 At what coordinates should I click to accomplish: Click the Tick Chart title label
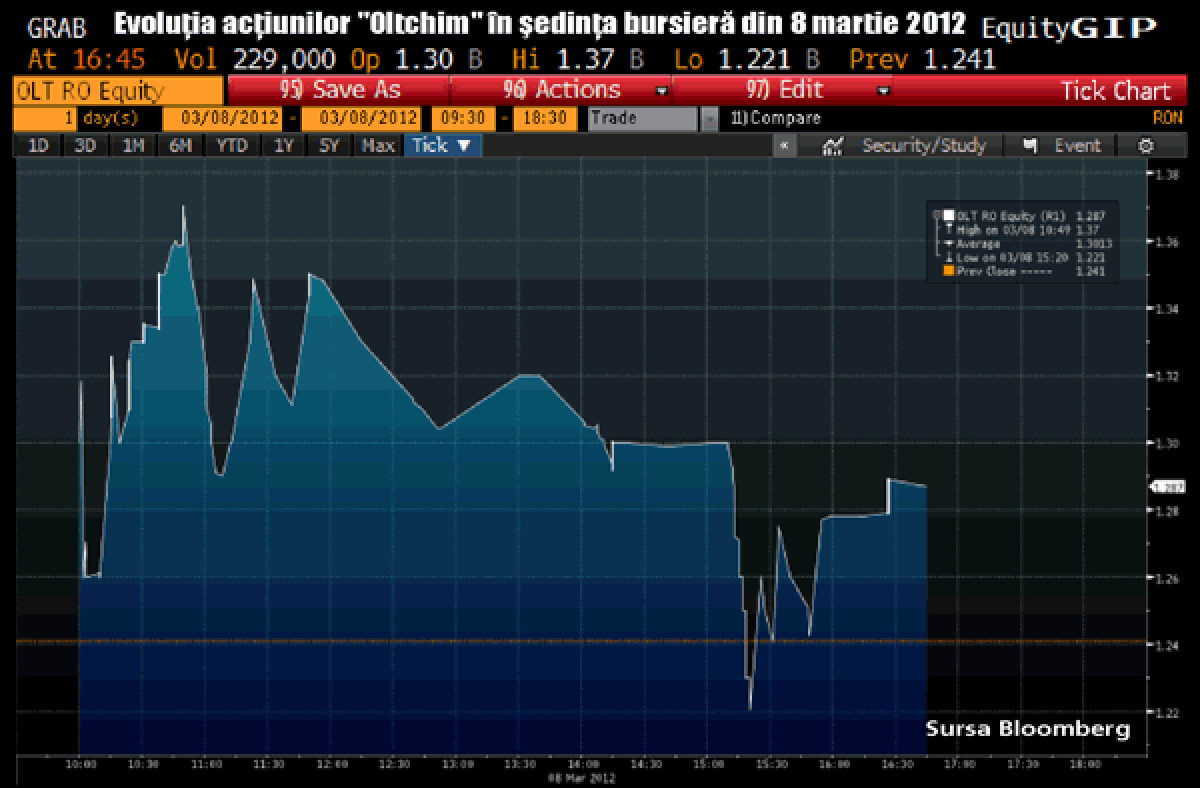(1115, 91)
